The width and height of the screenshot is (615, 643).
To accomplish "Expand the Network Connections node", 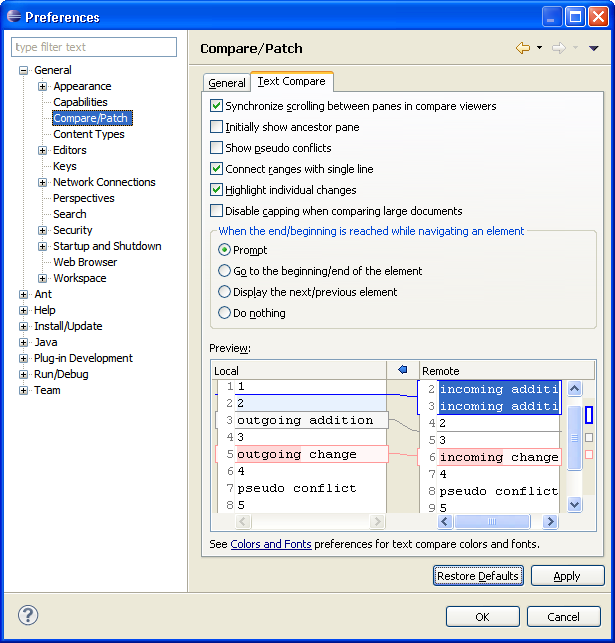I will coord(42,182).
